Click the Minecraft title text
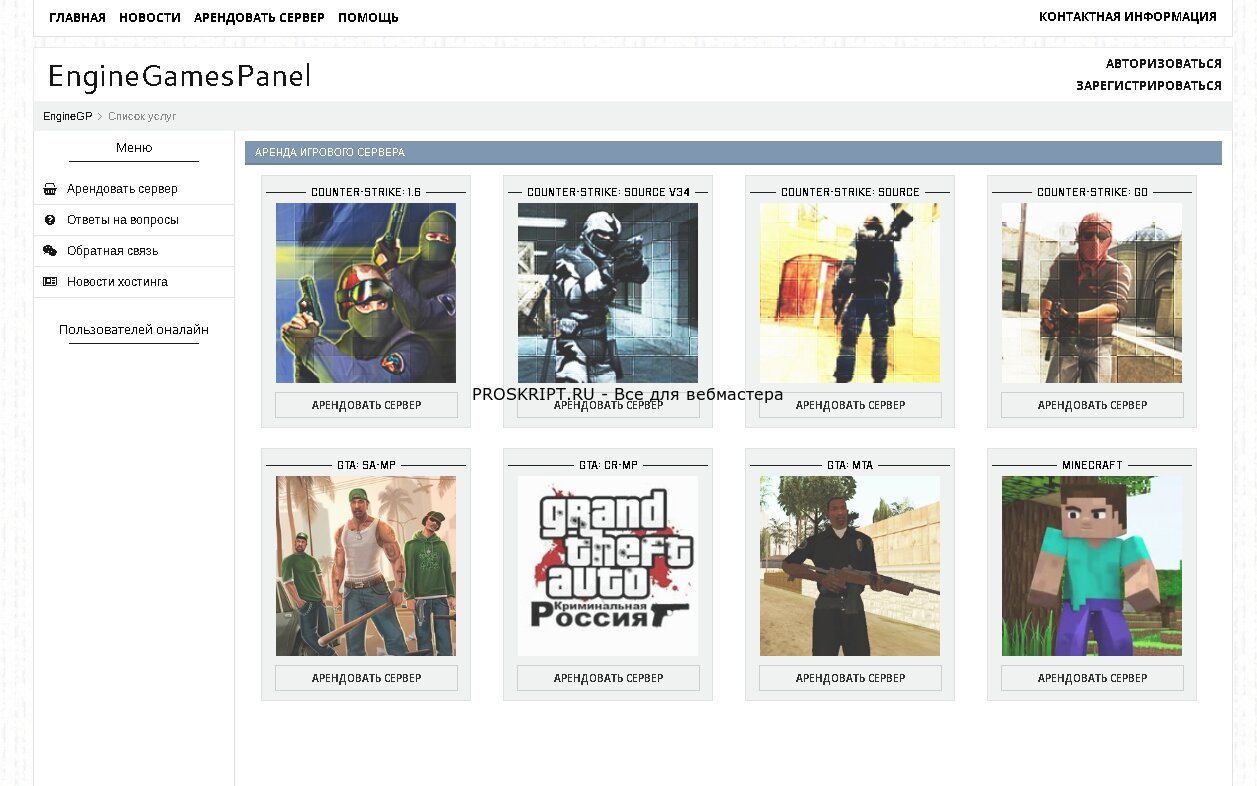Viewport: 1257px width, 786px height. [1092, 465]
